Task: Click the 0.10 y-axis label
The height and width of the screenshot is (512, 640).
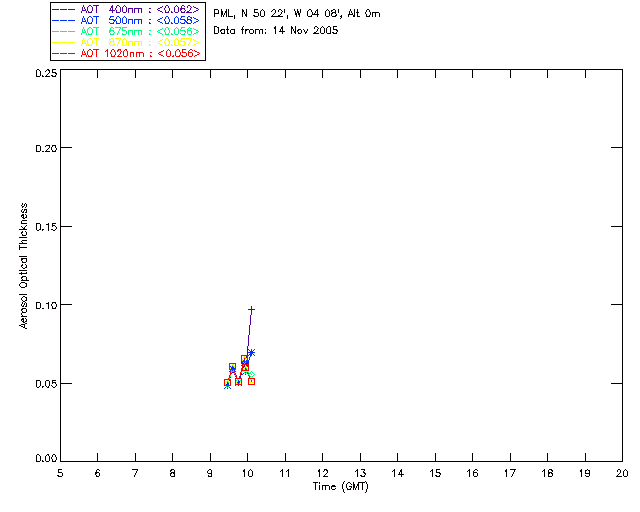Action: pos(46,305)
